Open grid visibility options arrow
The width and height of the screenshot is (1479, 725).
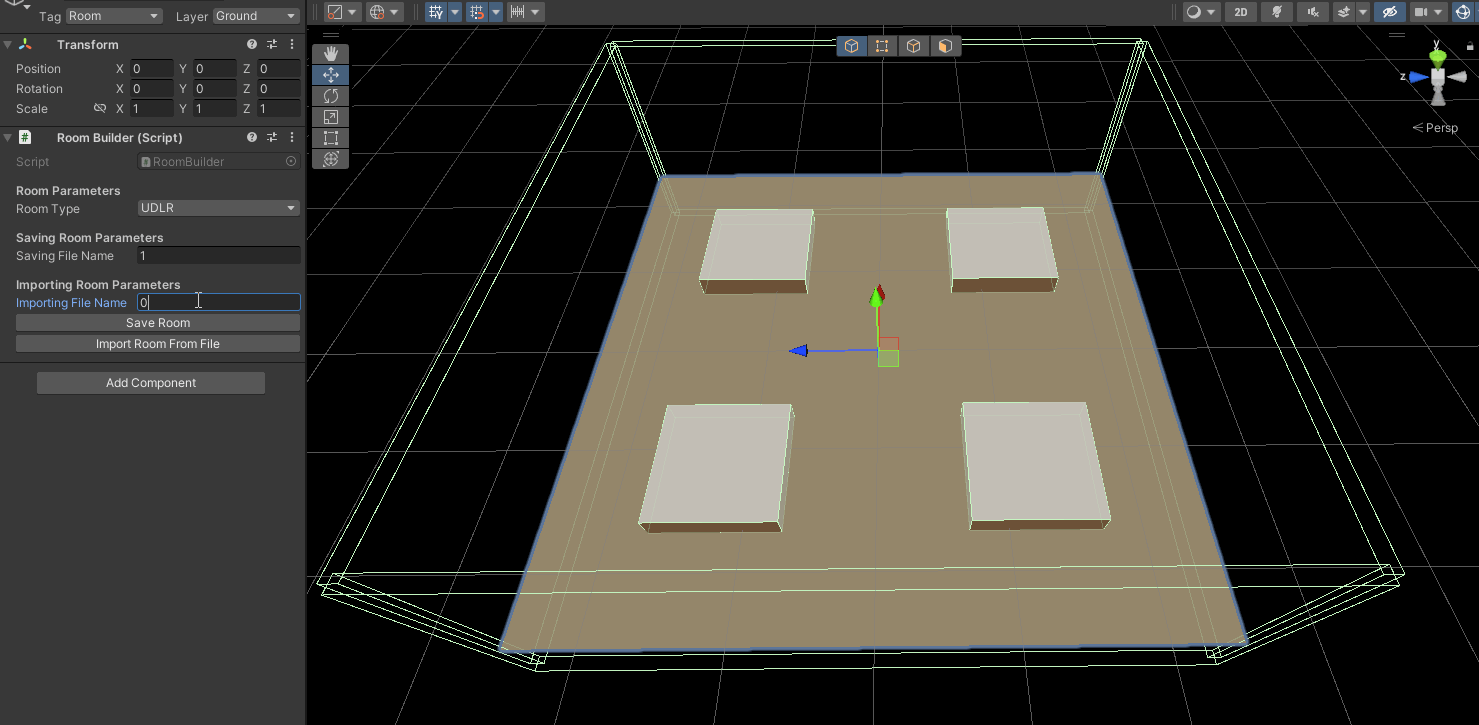coord(455,12)
